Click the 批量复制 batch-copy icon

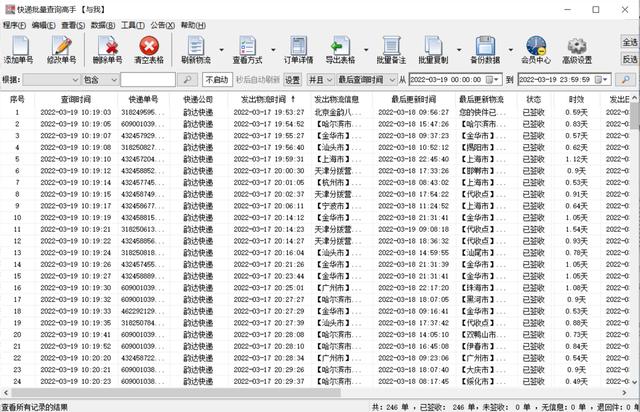click(433, 49)
